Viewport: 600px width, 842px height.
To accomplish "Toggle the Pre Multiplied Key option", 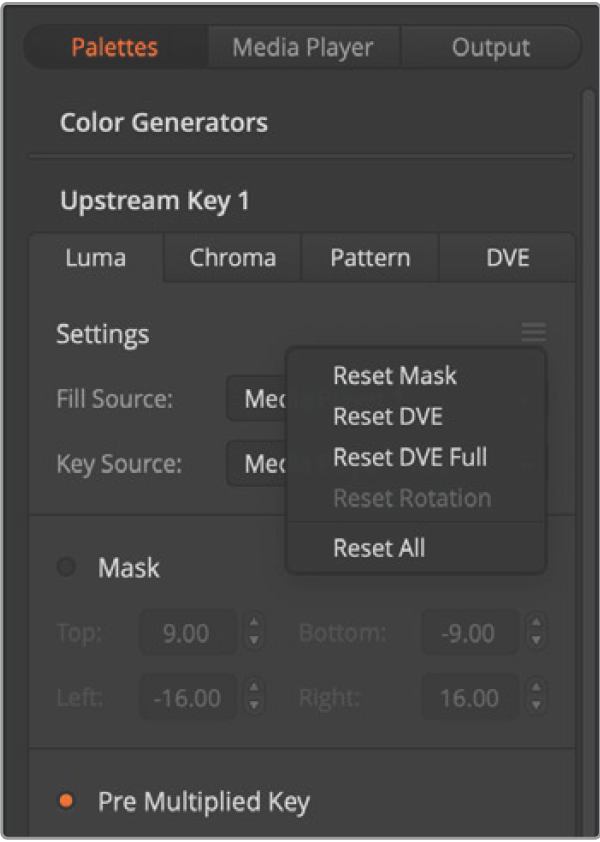I will 67,801.
